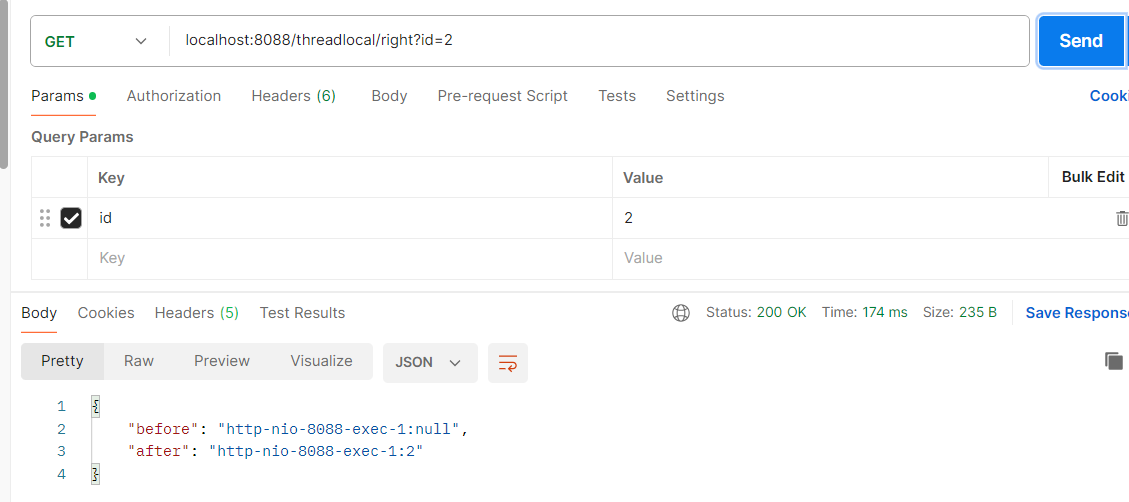Screen dimensions: 1129x502
Task: Delete the id param row with trash icon
Action: [1122, 218]
